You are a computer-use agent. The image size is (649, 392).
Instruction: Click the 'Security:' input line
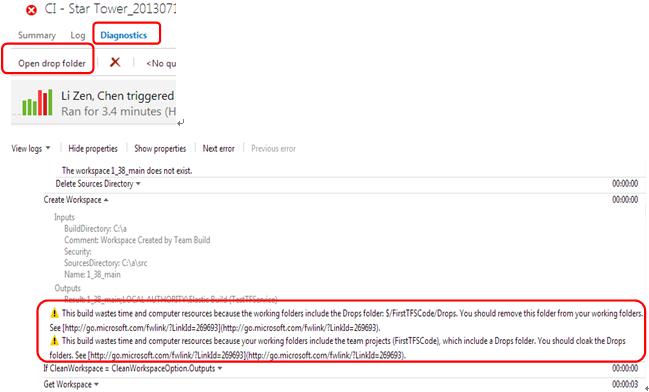coord(77,251)
